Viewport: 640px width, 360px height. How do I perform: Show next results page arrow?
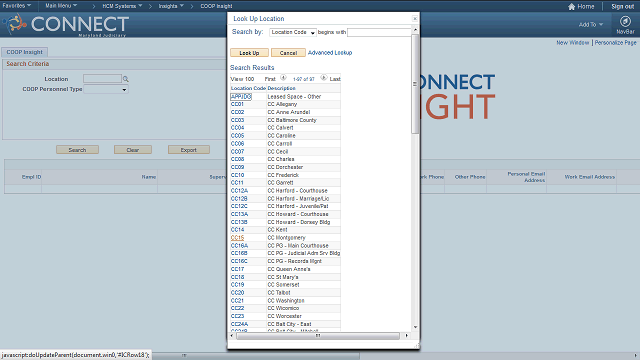[323, 78]
